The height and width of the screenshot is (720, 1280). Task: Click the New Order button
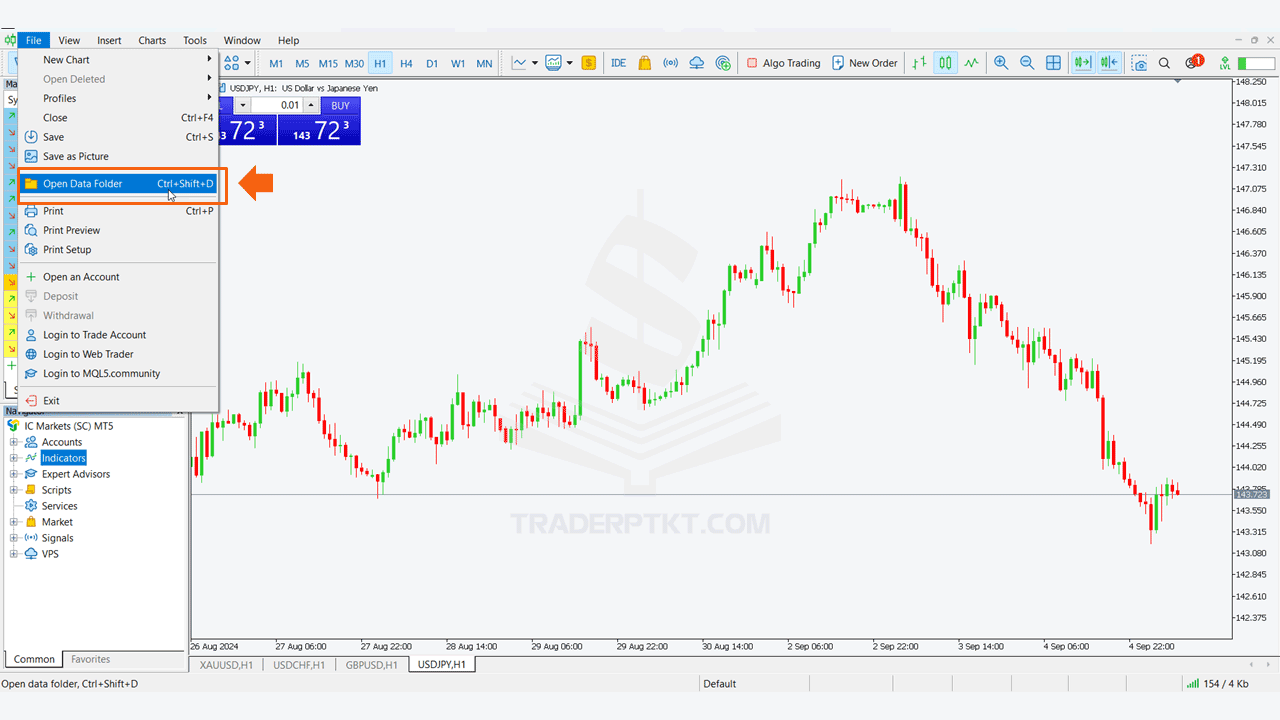(x=865, y=63)
